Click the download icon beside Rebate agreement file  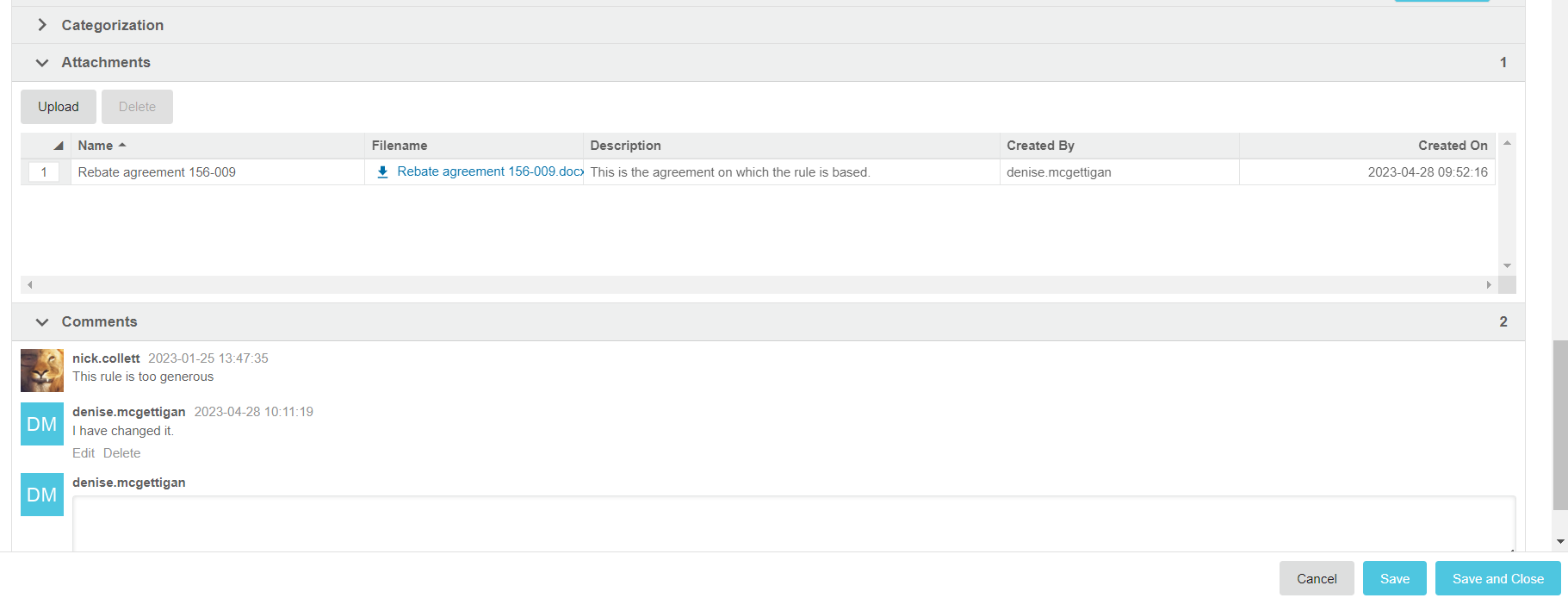(382, 172)
